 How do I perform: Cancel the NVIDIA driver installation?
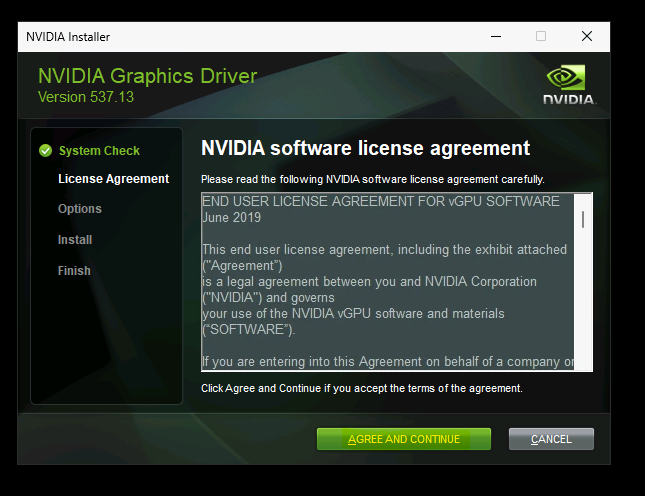point(551,439)
